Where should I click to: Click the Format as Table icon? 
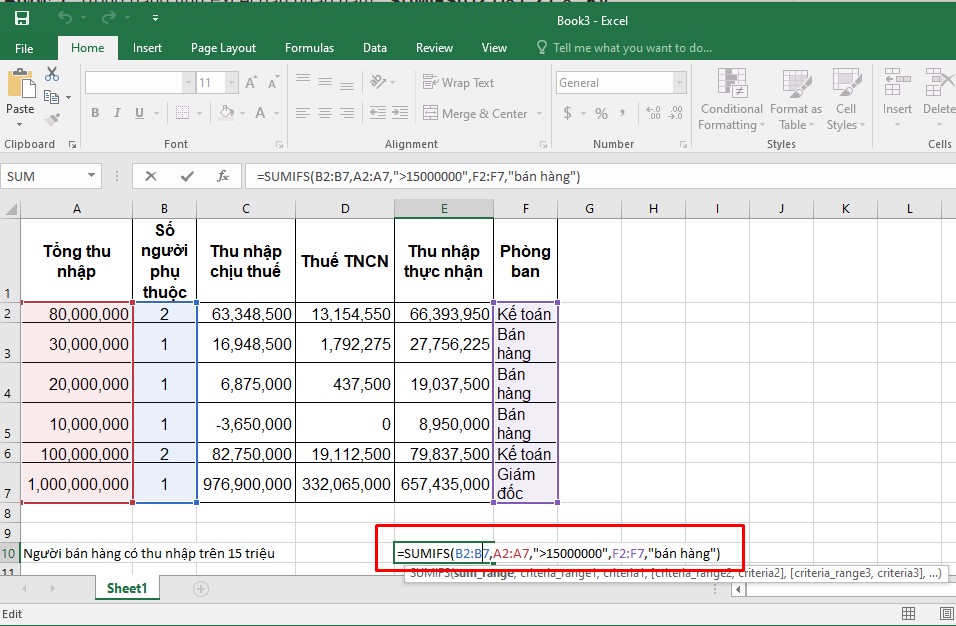tap(796, 84)
